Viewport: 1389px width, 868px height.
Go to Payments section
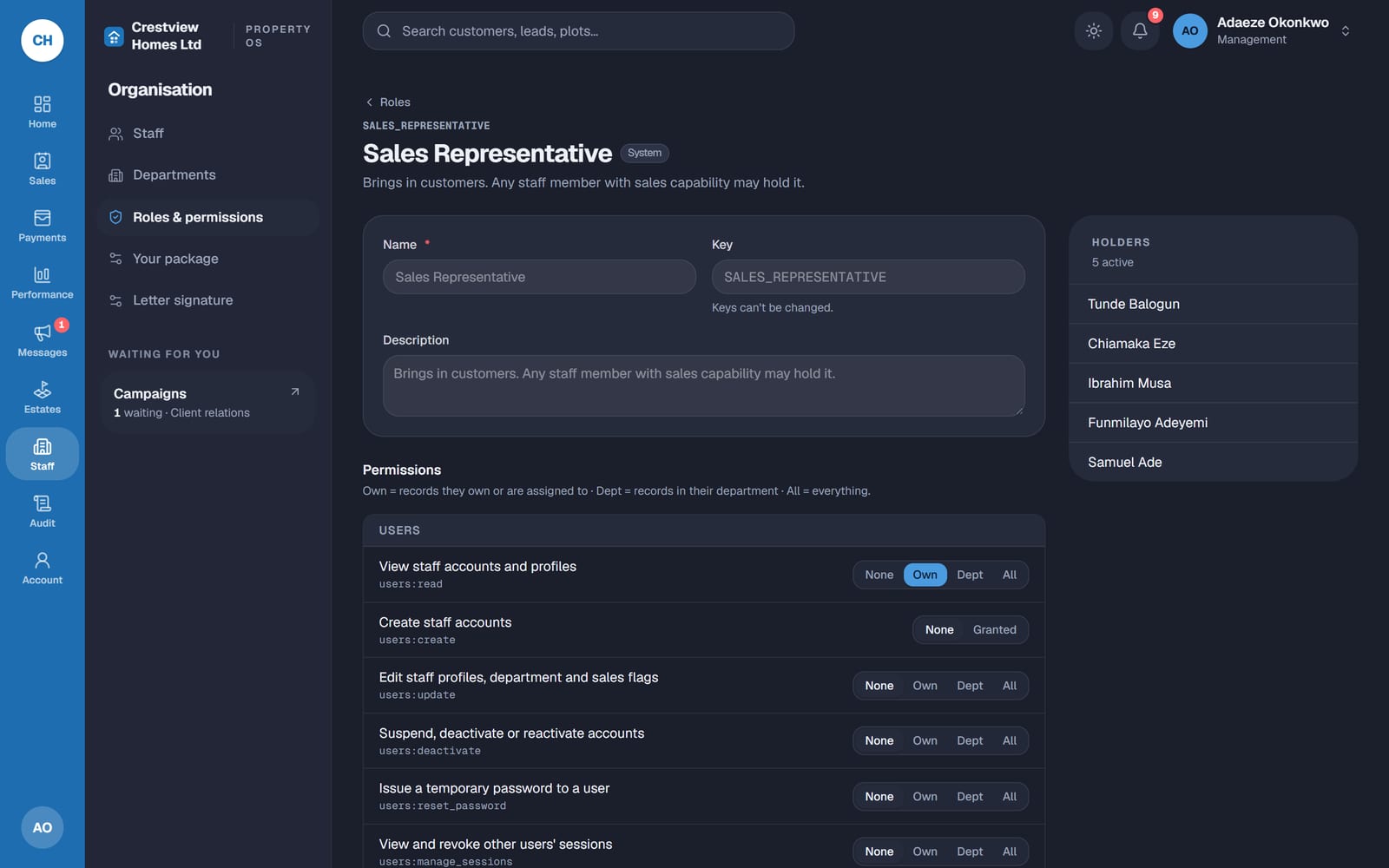[x=42, y=227]
